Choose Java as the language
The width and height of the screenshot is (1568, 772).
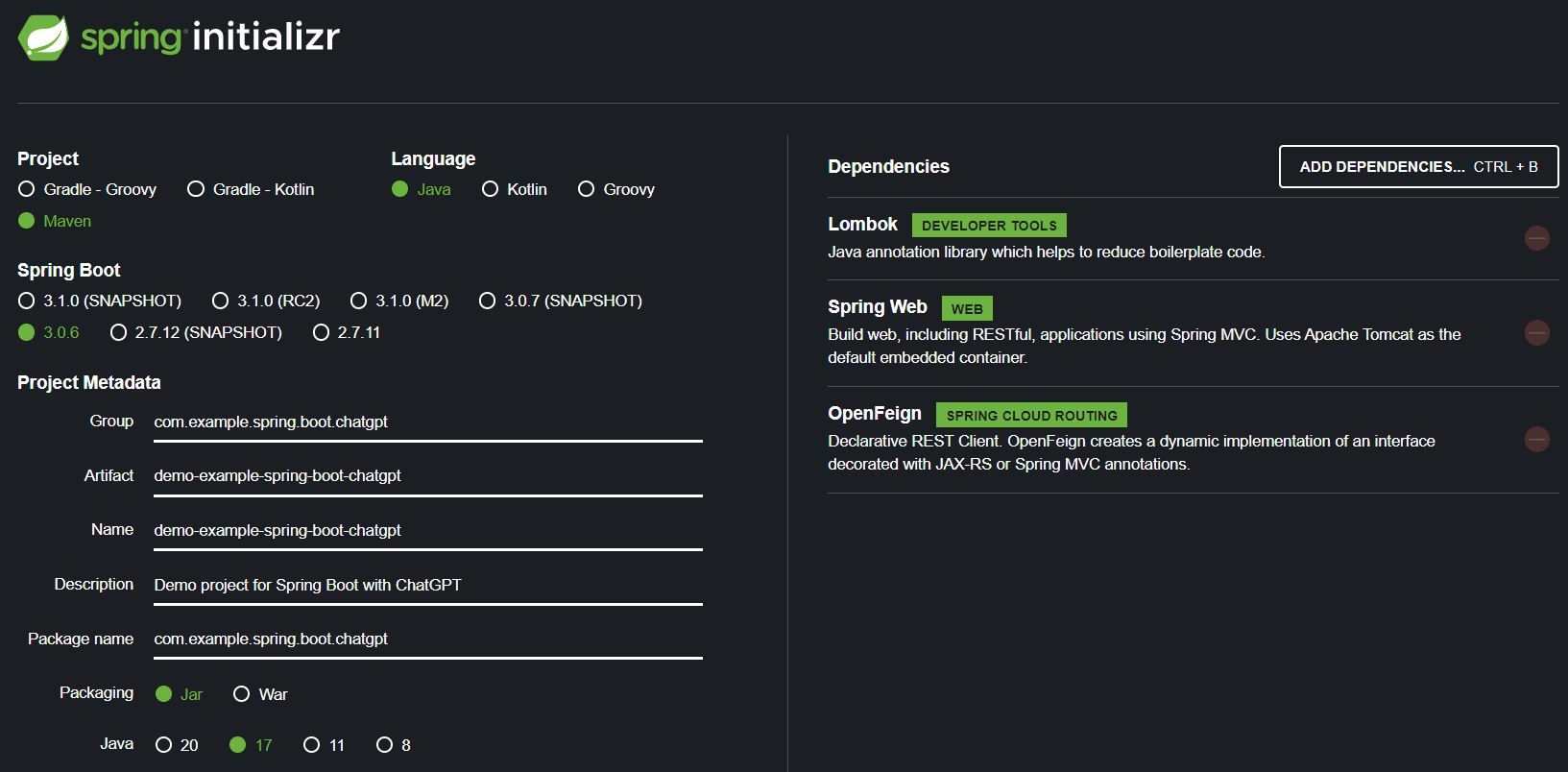click(x=422, y=189)
